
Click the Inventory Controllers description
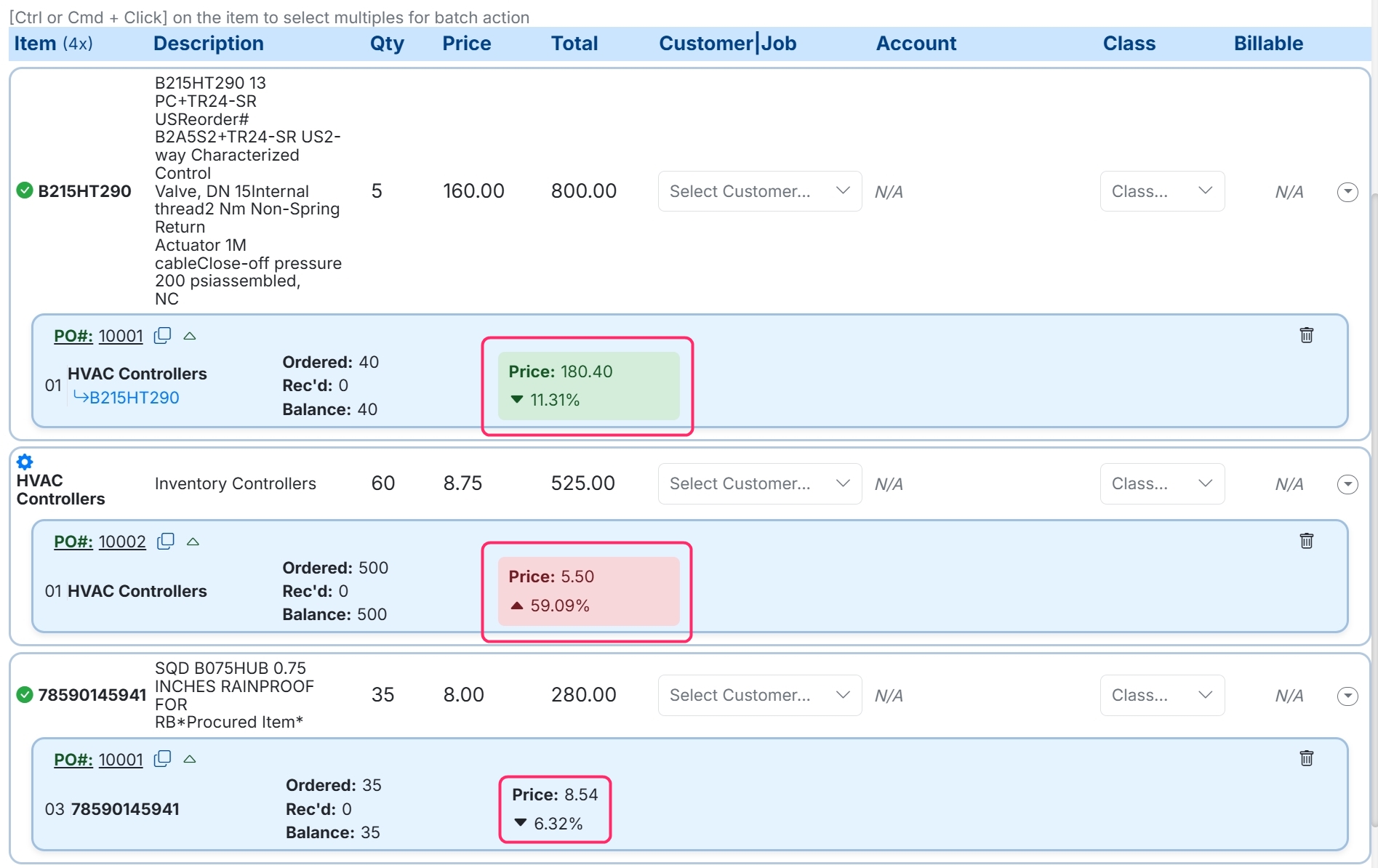(x=236, y=483)
